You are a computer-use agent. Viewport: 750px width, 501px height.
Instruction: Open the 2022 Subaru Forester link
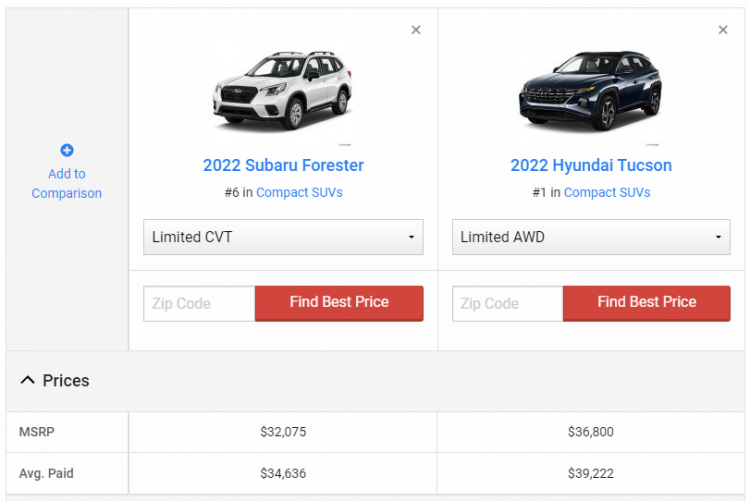pyautogui.click(x=283, y=166)
